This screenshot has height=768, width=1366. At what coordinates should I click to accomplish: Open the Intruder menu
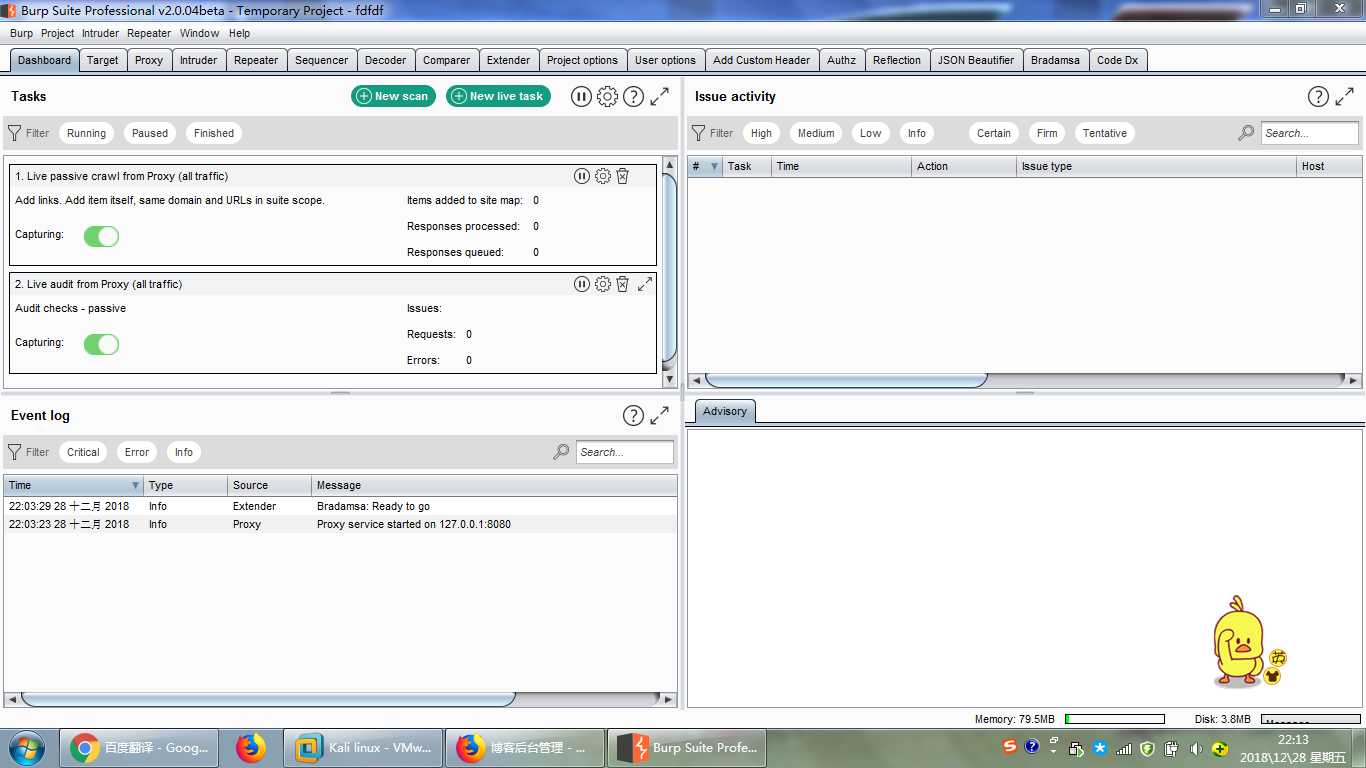101,33
